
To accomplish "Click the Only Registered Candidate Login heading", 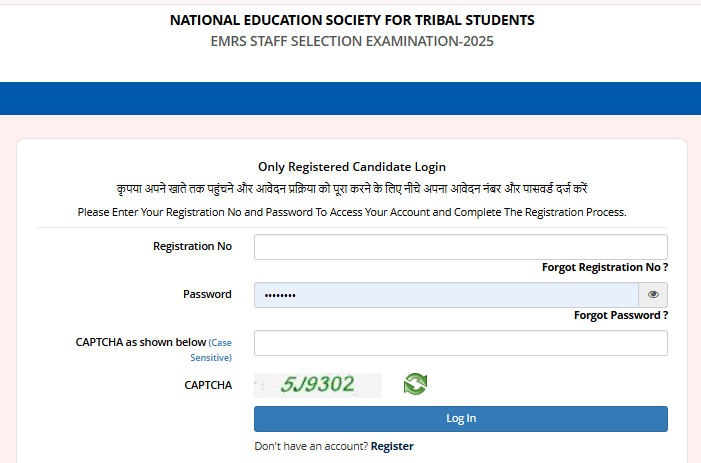I will click(x=352, y=167).
